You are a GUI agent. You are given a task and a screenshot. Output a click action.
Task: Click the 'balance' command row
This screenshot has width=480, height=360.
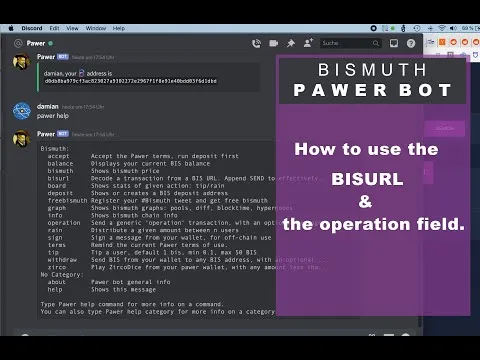[129, 164]
